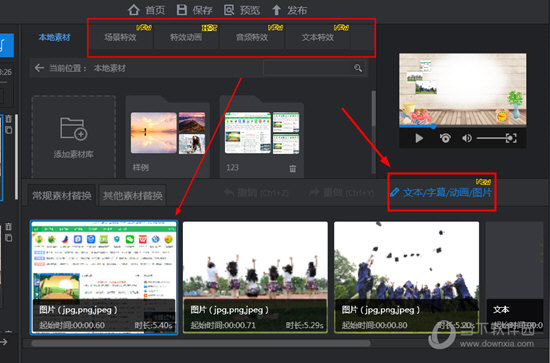Select image slot starting at 00:00.80
550x363 pixels.
(x=407, y=277)
